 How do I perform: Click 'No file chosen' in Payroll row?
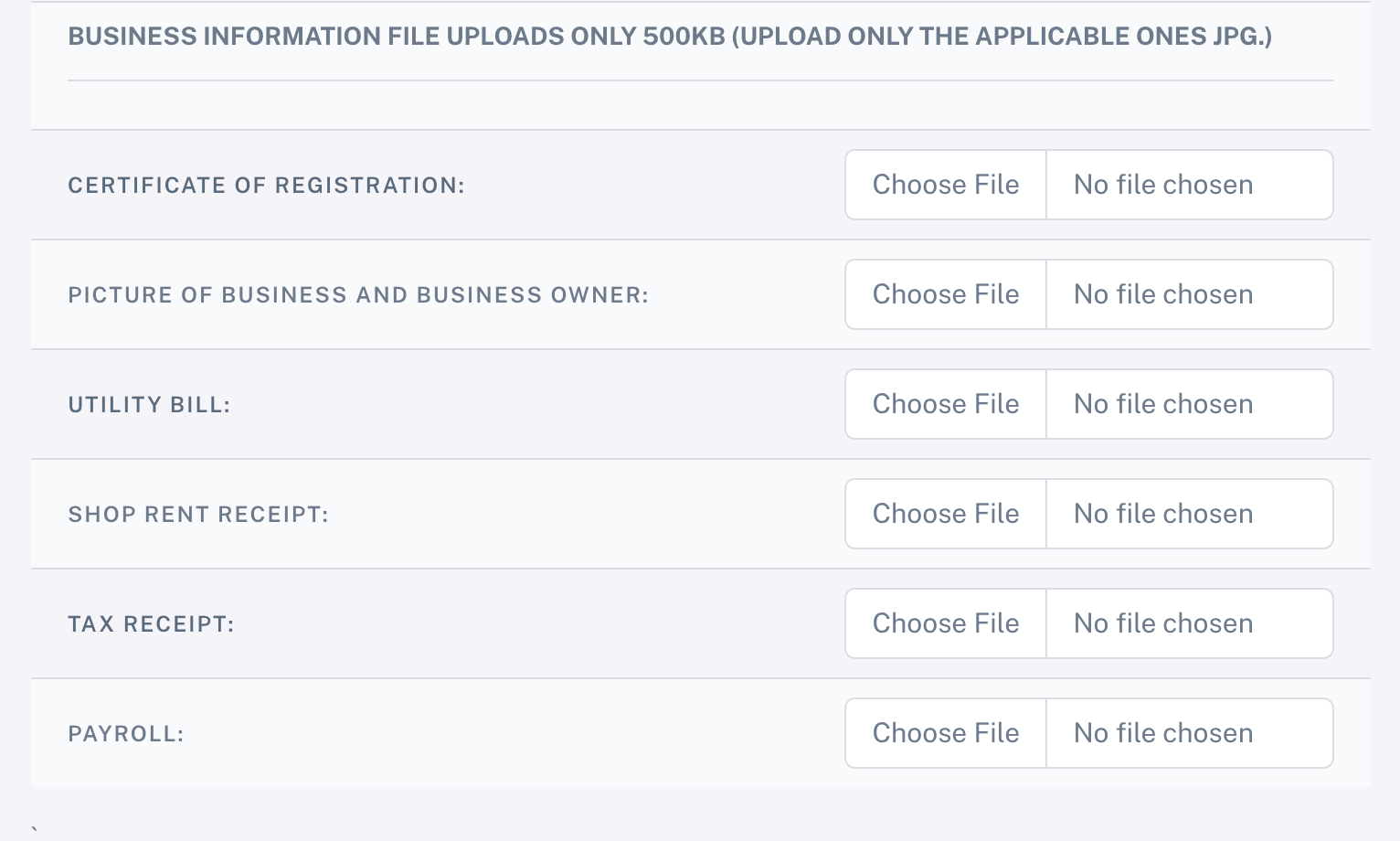[1163, 733]
